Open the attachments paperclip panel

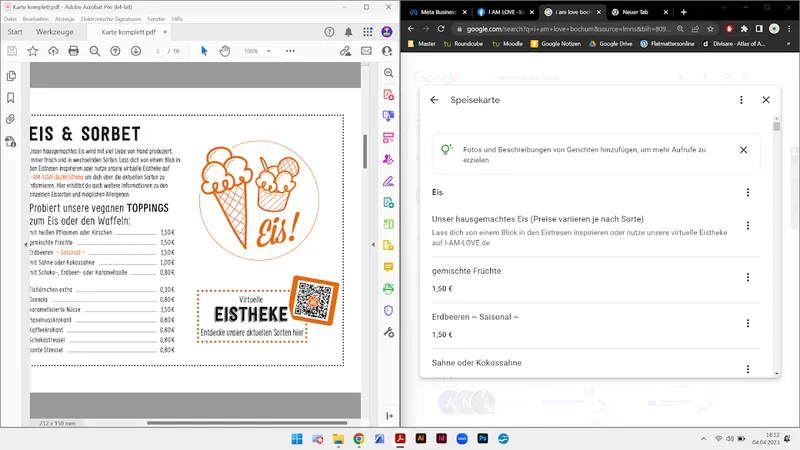click(11, 119)
